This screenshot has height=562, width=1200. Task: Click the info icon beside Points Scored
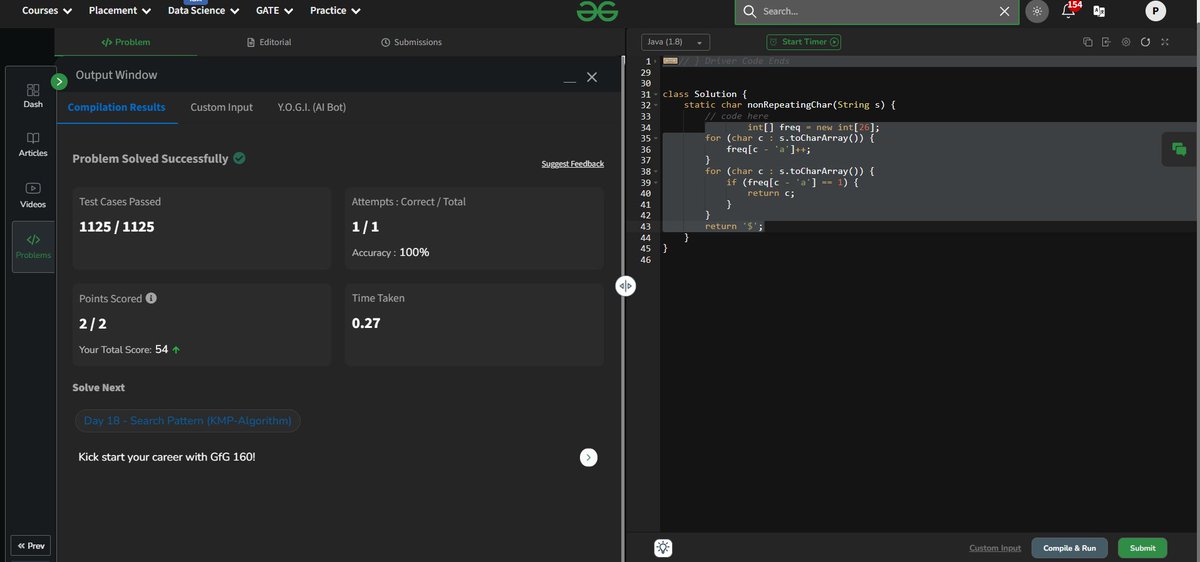[151, 298]
